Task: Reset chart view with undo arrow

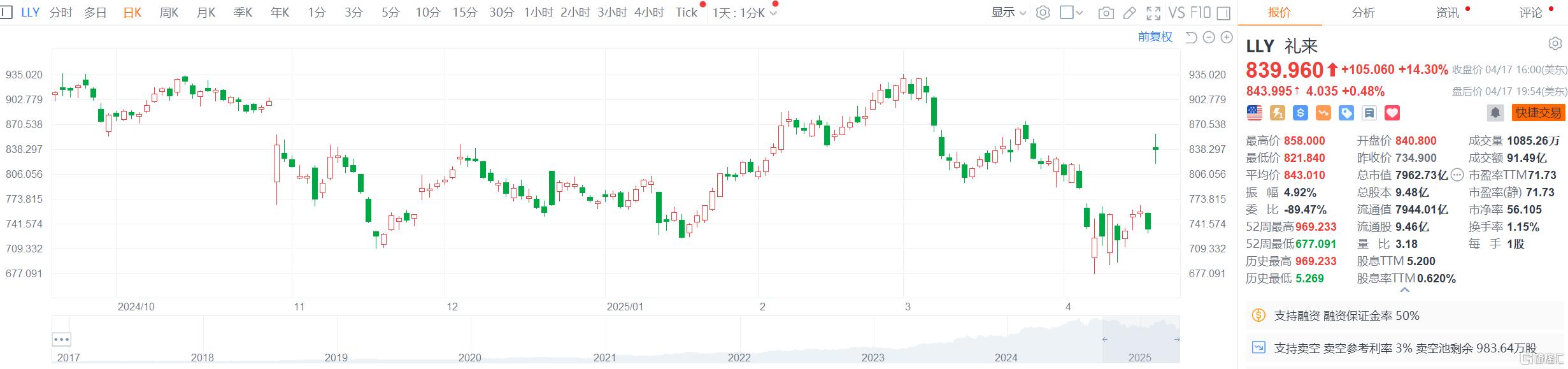Action: point(1191,38)
